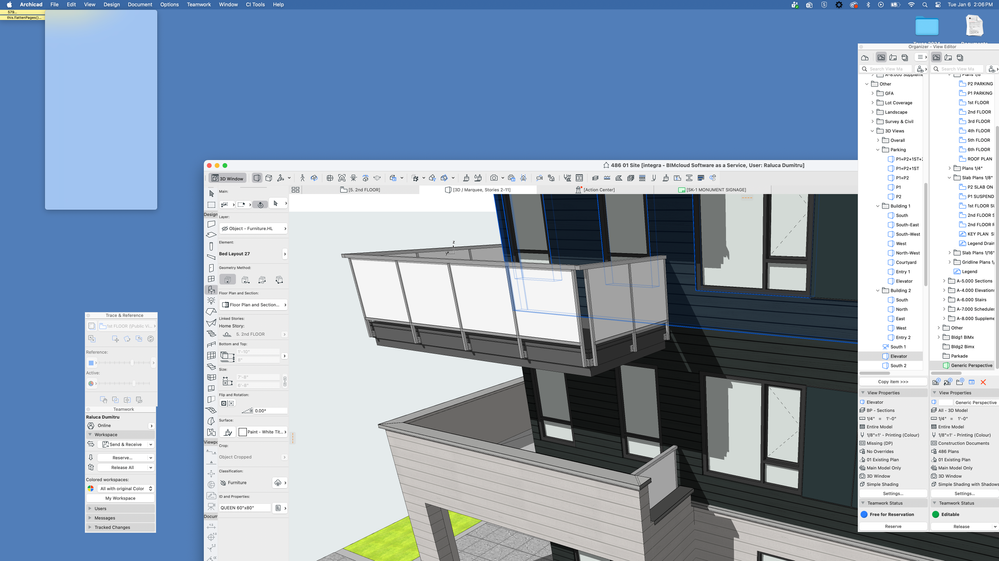Toggle the highlighted view map icon in Organizer left pane
Image resolution: width=999 pixels, height=561 pixels.
[881, 57]
